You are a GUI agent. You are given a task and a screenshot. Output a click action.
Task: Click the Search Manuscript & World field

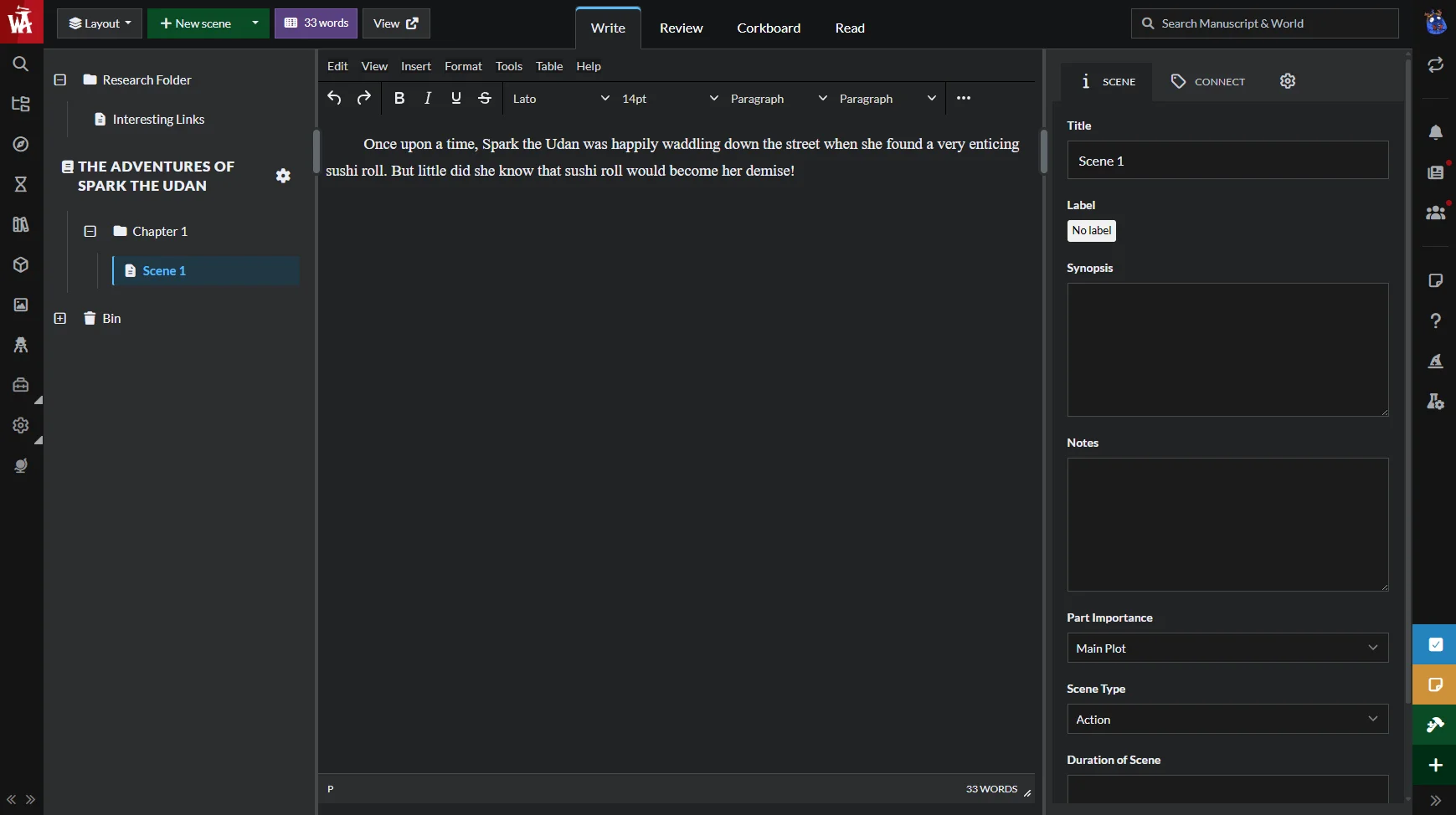1264,23
